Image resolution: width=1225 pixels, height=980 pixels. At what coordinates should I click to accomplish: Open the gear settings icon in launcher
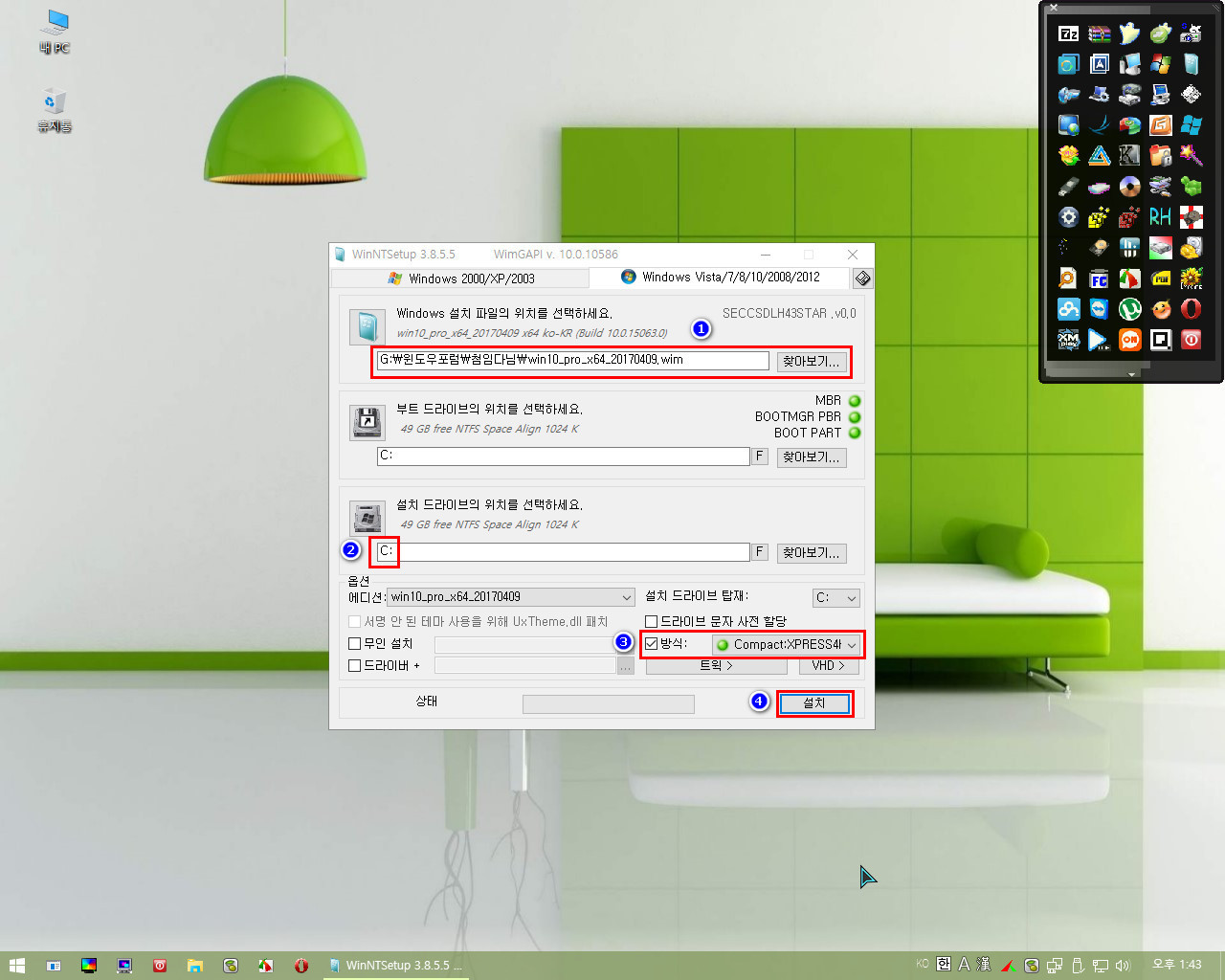(x=1069, y=217)
